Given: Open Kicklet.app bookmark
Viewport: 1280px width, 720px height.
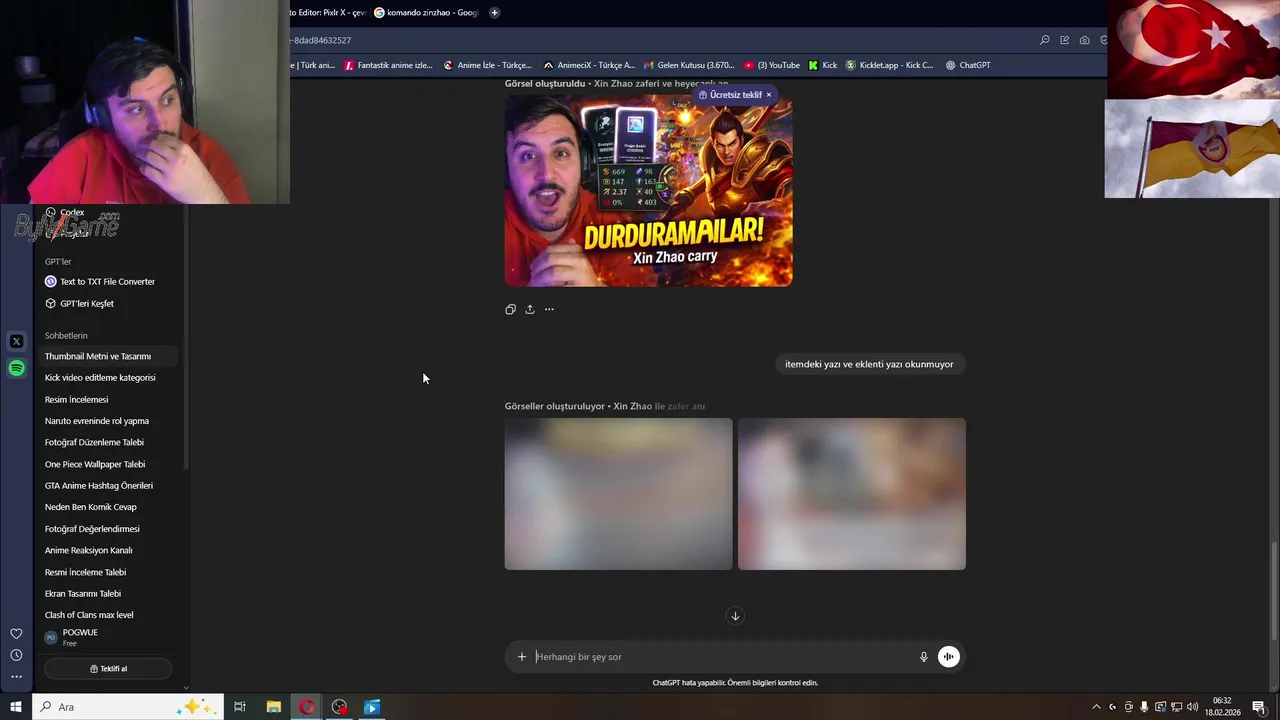Looking at the screenshot, I should (890, 65).
